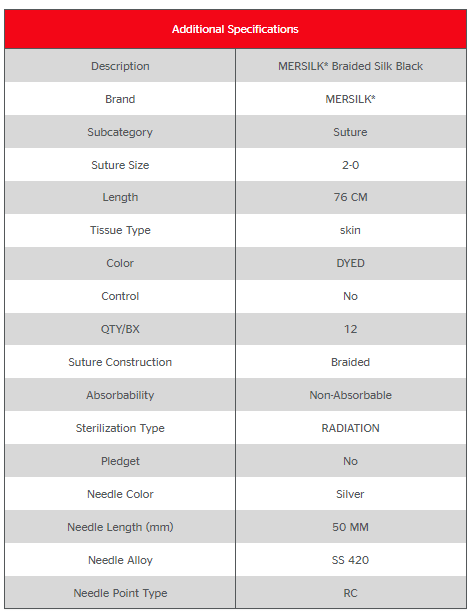Click the Additional Specifications header
This screenshot has width=471, height=613.
click(235, 29)
